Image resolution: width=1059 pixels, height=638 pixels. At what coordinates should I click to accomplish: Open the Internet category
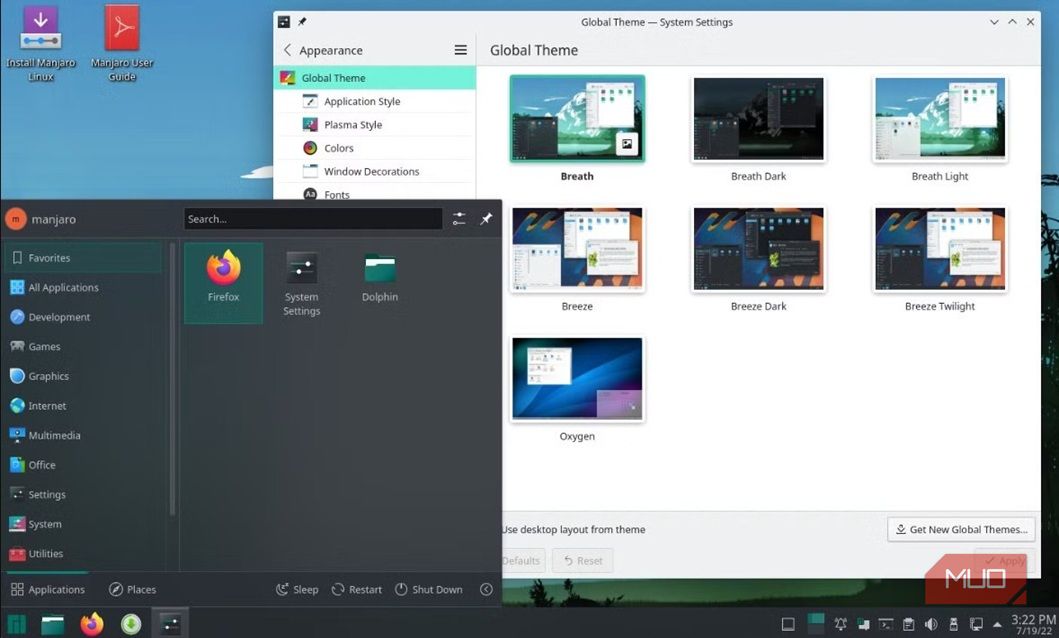tap(84, 406)
